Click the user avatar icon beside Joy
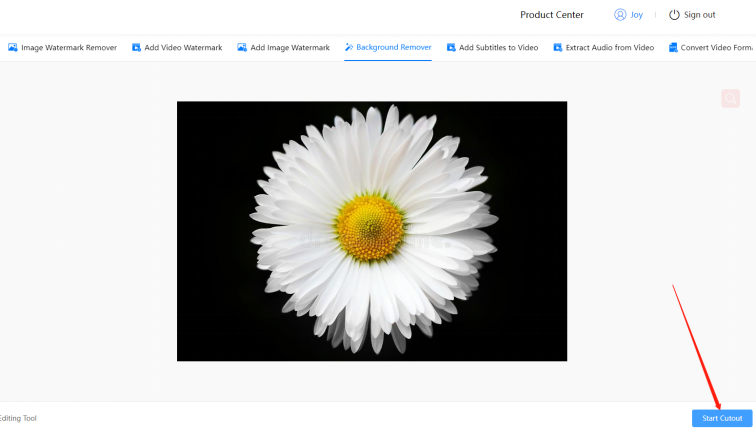The height and width of the screenshot is (433, 756). (620, 15)
